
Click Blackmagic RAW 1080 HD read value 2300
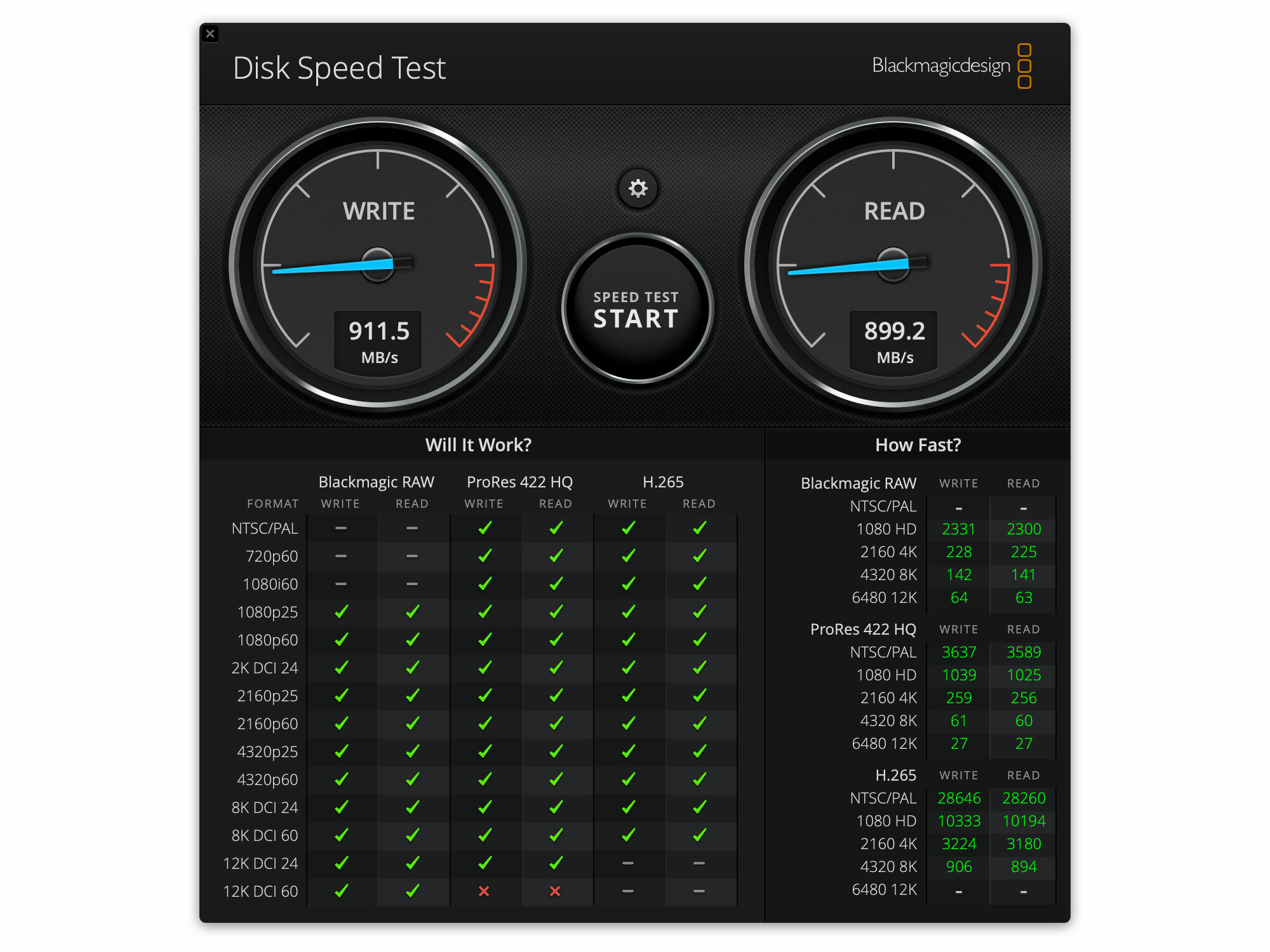[x=1023, y=529]
